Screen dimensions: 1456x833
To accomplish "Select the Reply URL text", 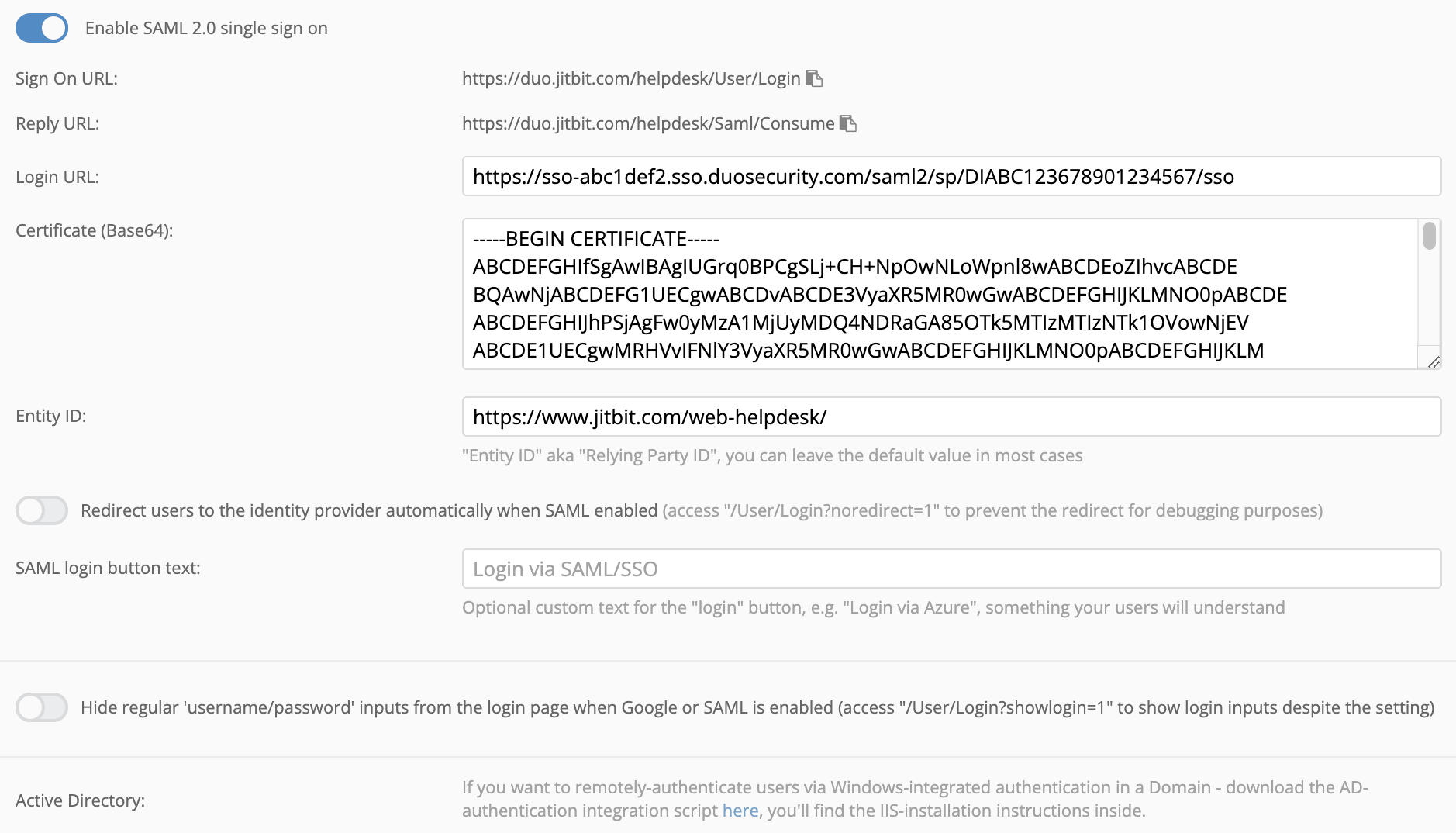I will click(x=648, y=123).
